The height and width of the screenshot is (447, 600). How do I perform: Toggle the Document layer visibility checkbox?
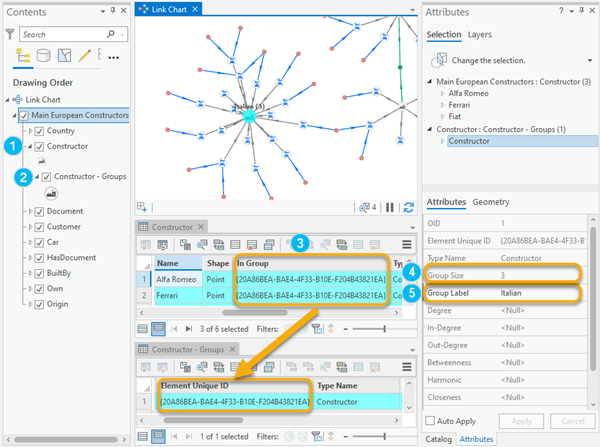pyautogui.click(x=38, y=211)
